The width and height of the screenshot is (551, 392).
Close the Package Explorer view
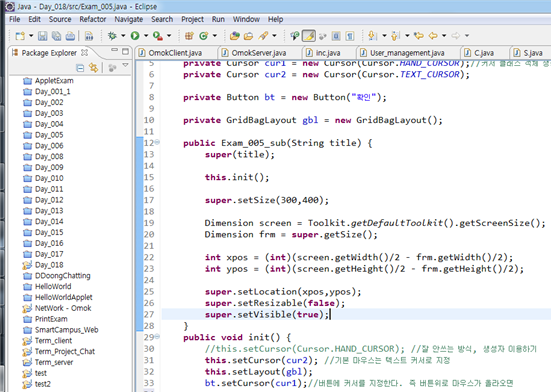(x=84, y=53)
